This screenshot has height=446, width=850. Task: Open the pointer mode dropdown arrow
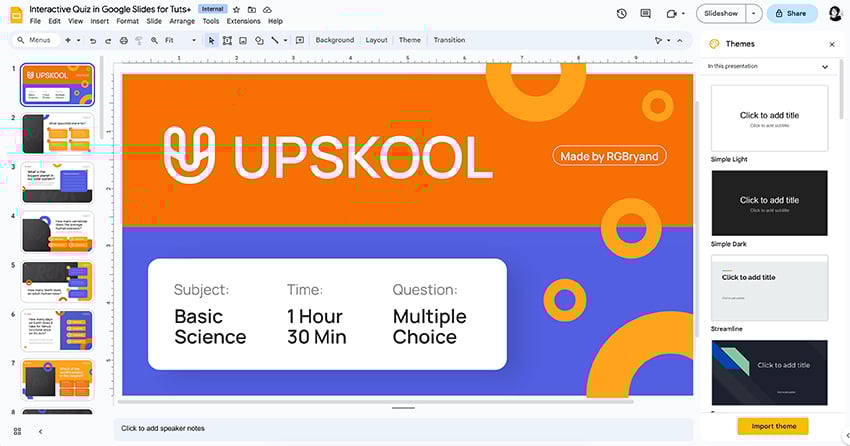pyautogui.click(x=668, y=41)
